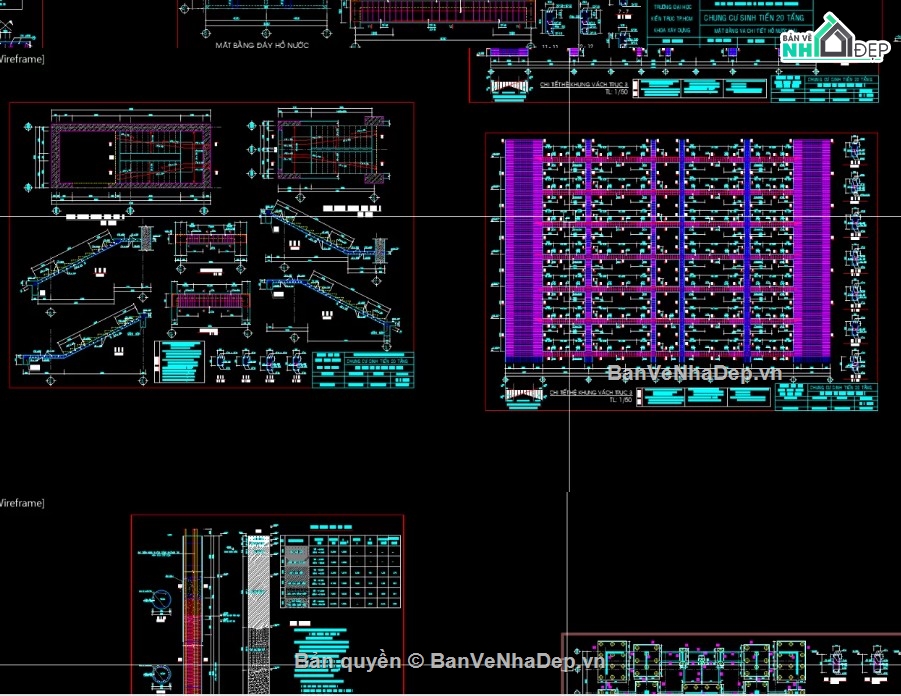Click the cyan notes block in the stair sheet

[179, 362]
